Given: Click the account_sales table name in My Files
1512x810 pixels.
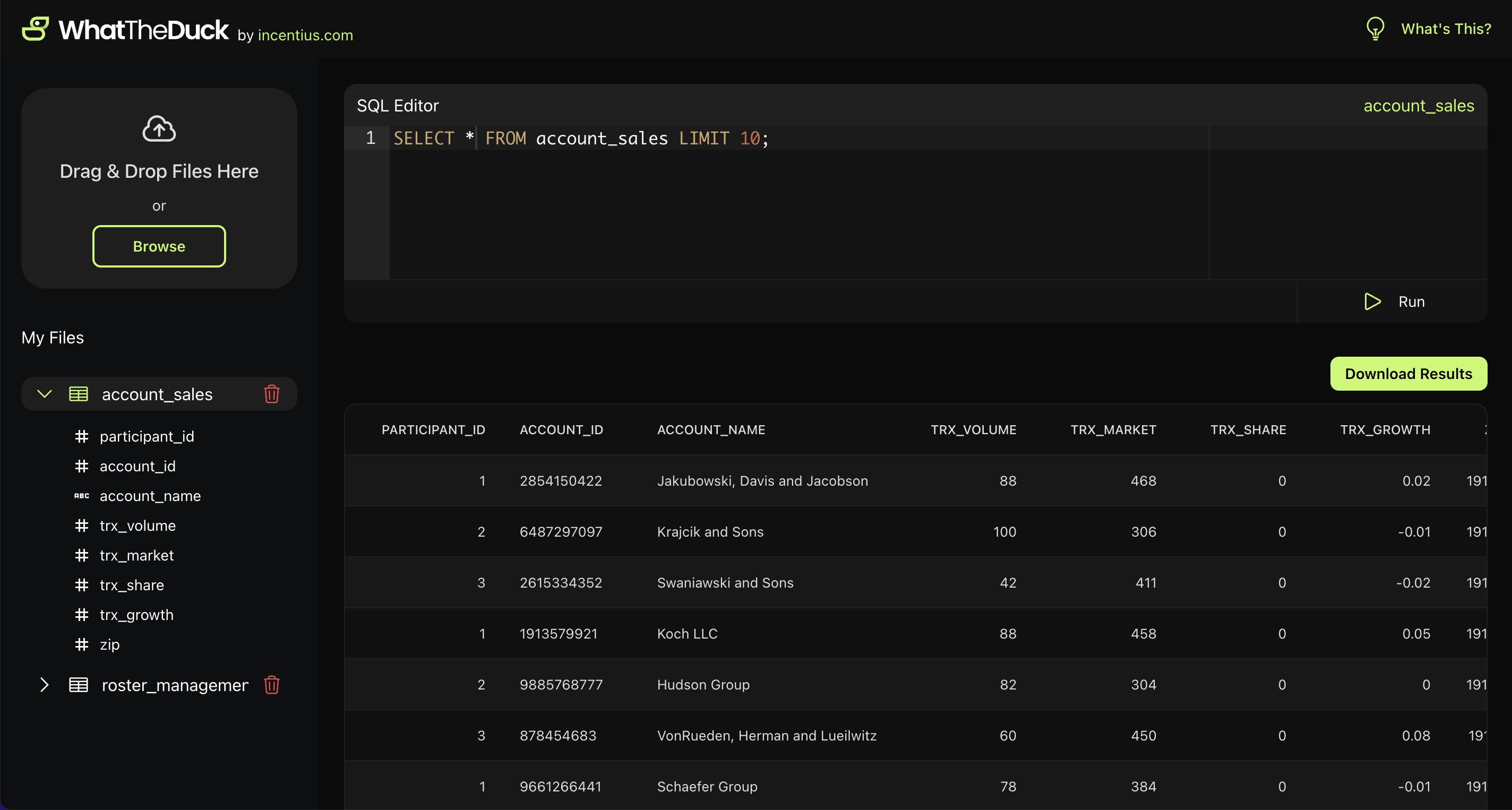Looking at the screenshot, I should (157, 394).
